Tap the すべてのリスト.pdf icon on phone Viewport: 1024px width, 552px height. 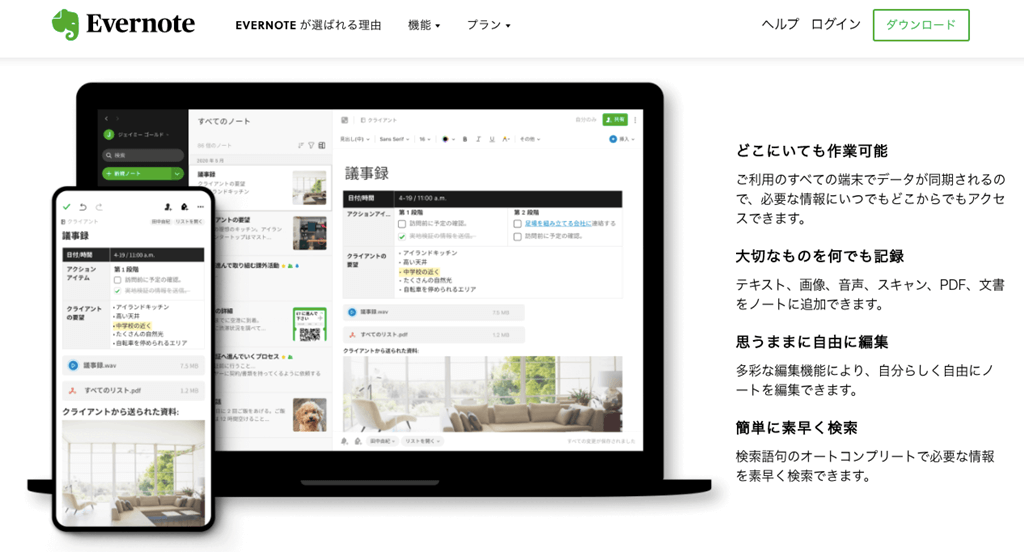pos(73,391)
